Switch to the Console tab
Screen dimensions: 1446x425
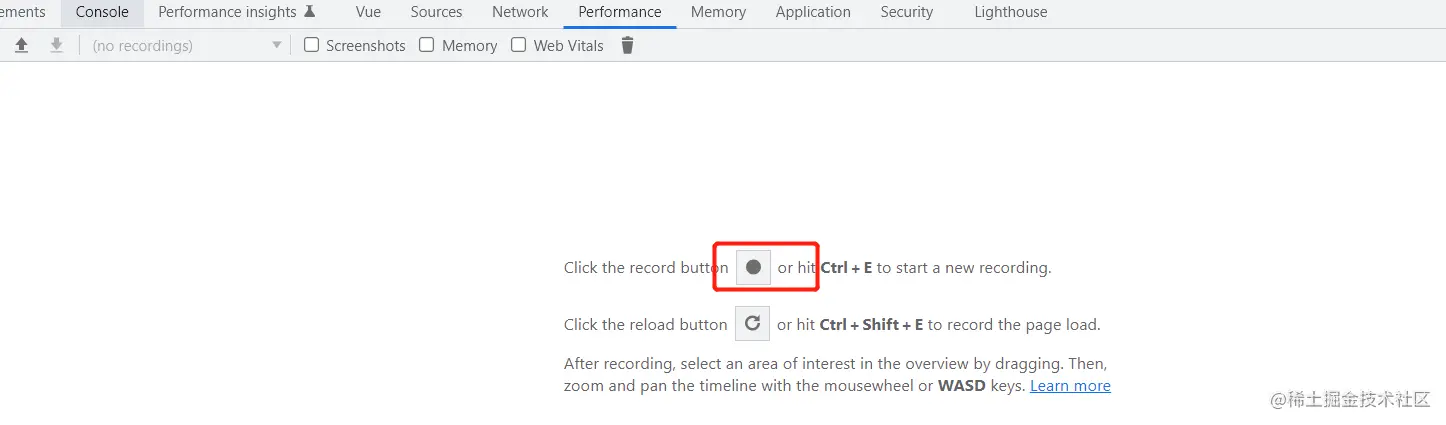tap(102, 12)
